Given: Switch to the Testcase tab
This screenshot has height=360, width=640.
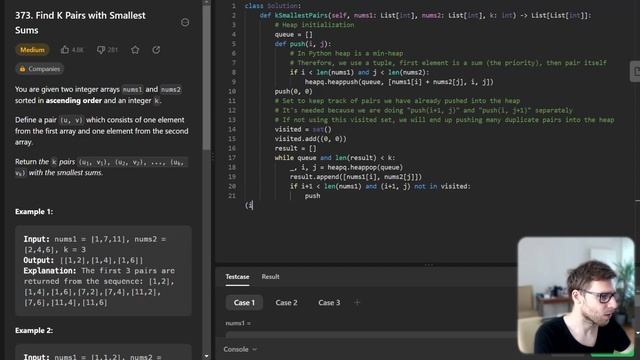Looking at the screenshot, I should point(237,277).
